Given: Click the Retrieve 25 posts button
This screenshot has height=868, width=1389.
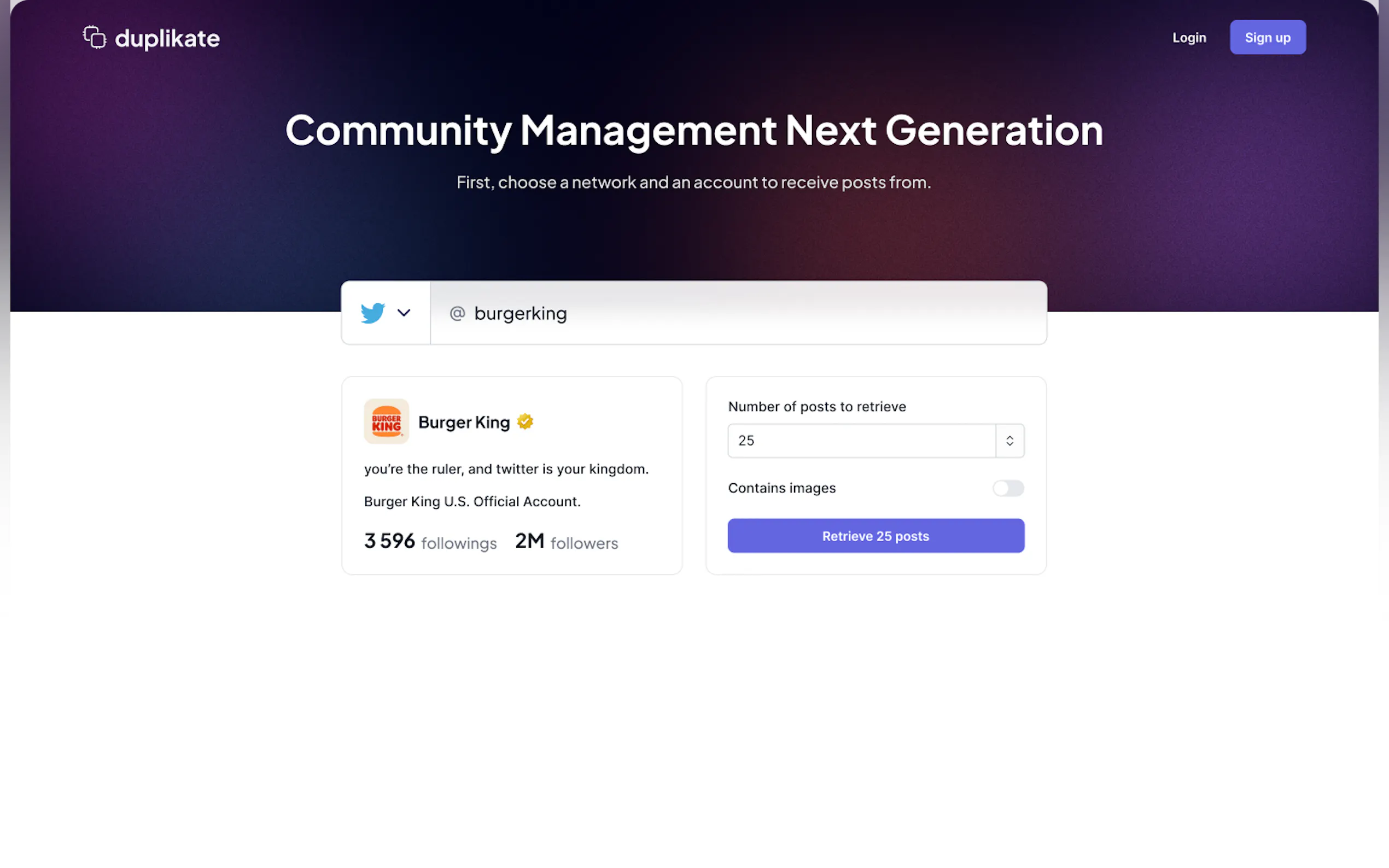Looking at the screenshot, I should [876, 536].
